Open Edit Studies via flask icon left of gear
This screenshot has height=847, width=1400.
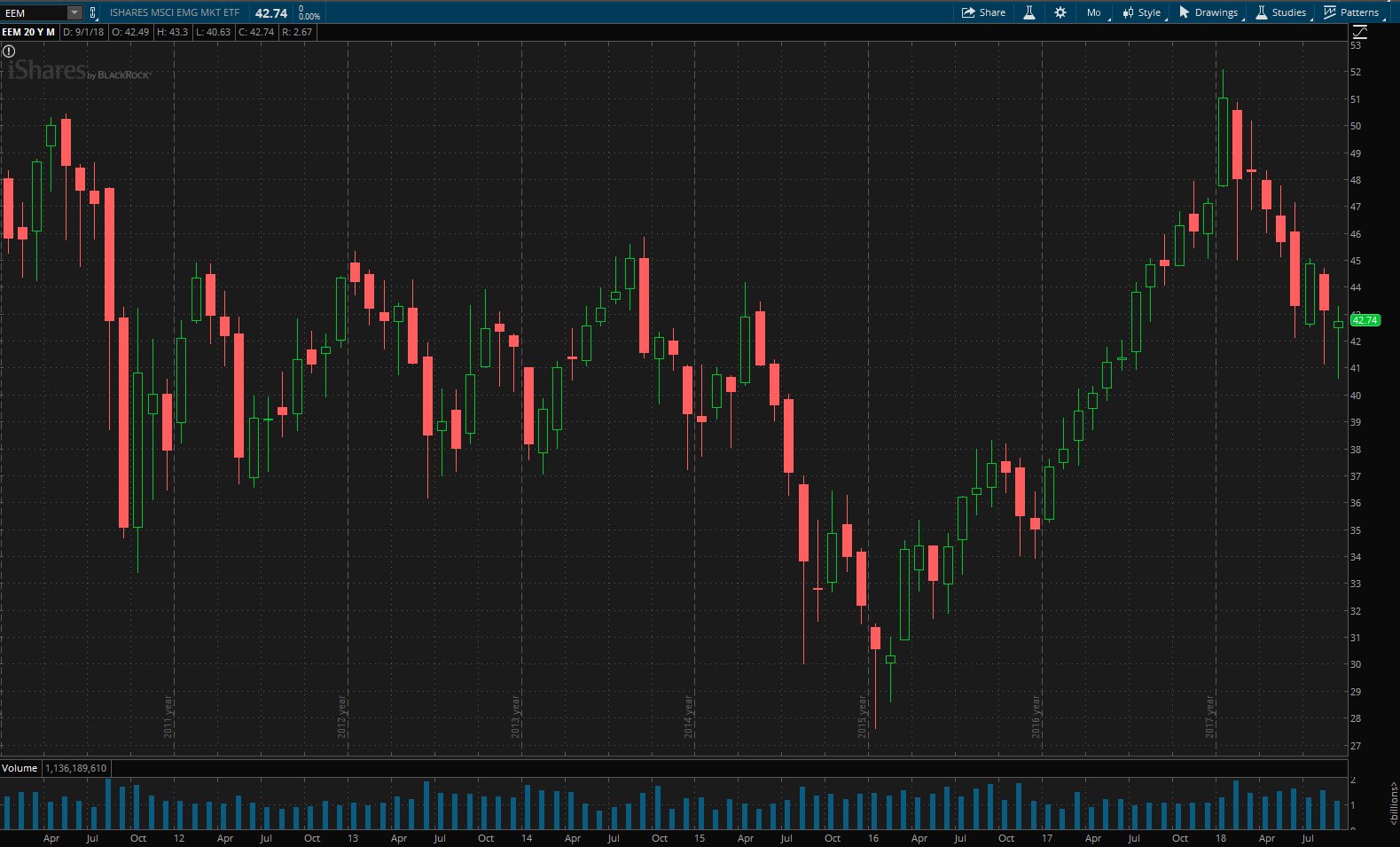[1029, 12]
